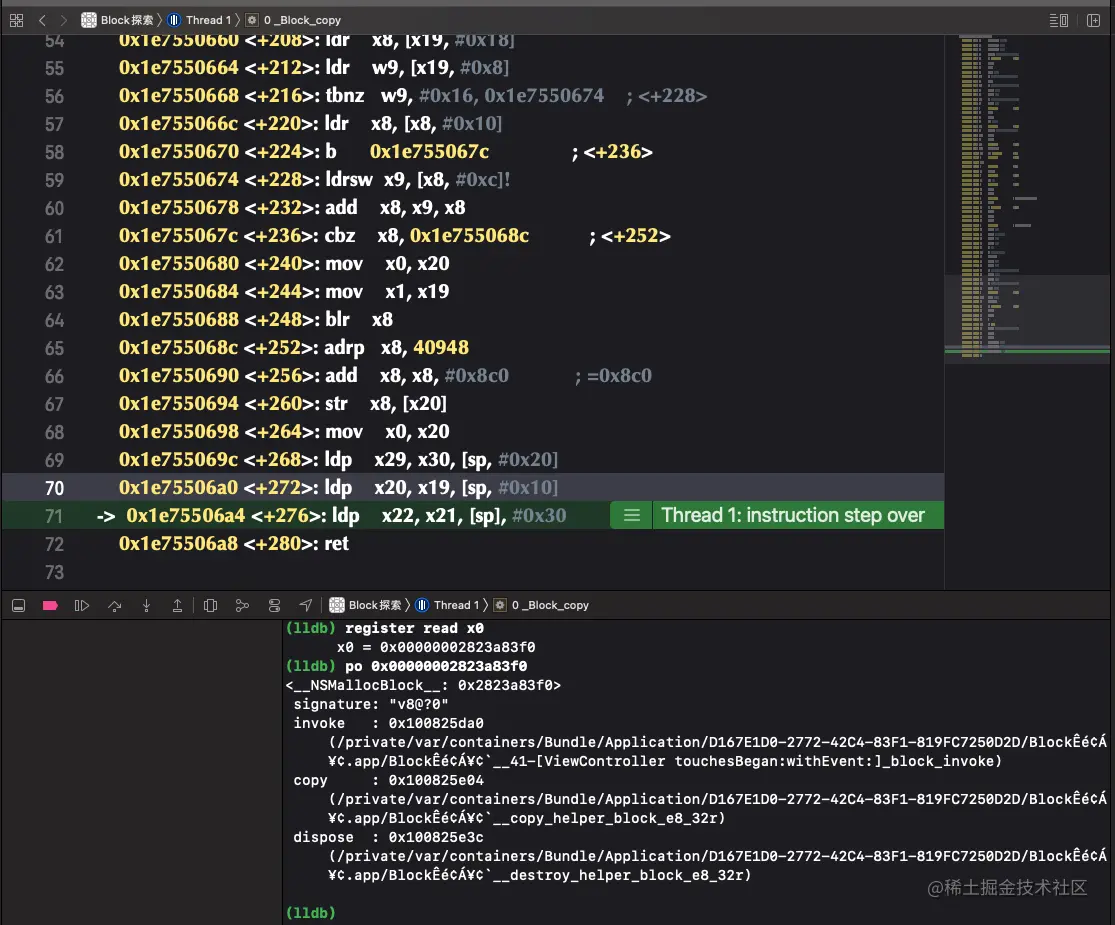Click the 'register read x0' console command

coord(415,629)
